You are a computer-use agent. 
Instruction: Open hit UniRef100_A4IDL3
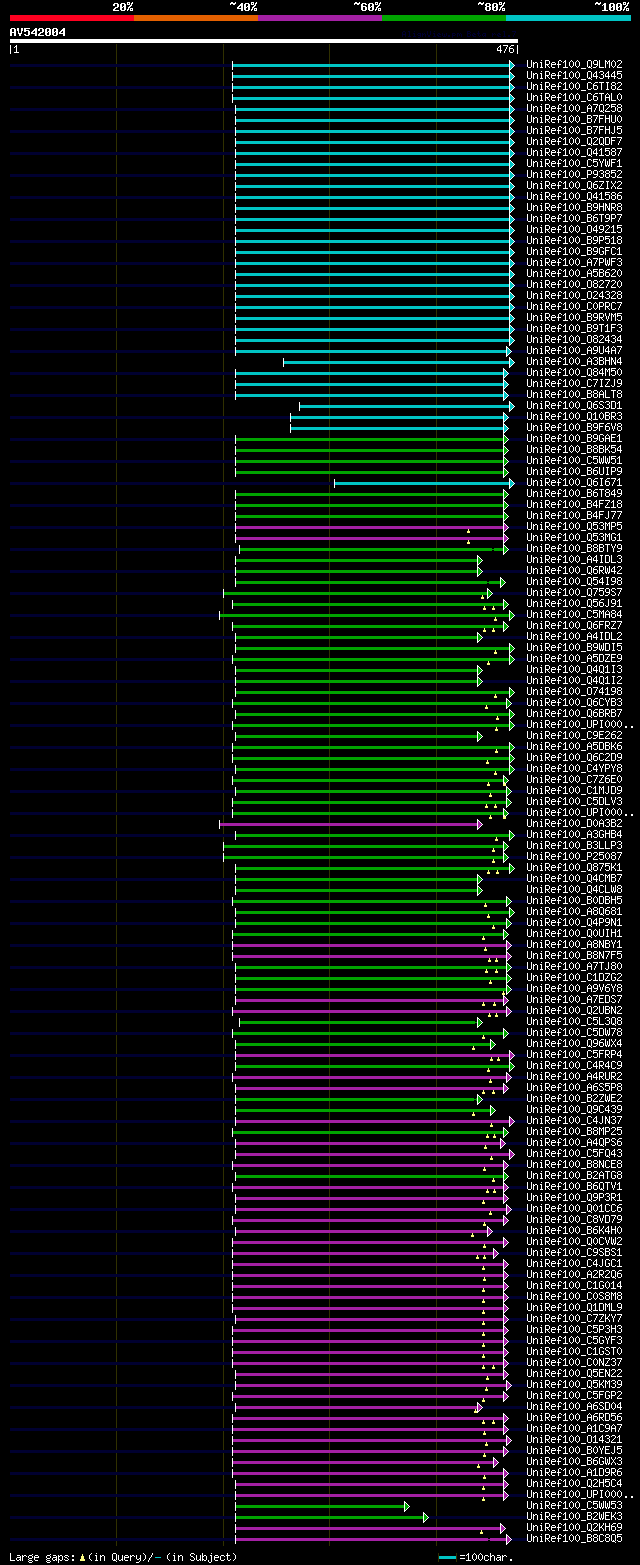pos(574,559)
